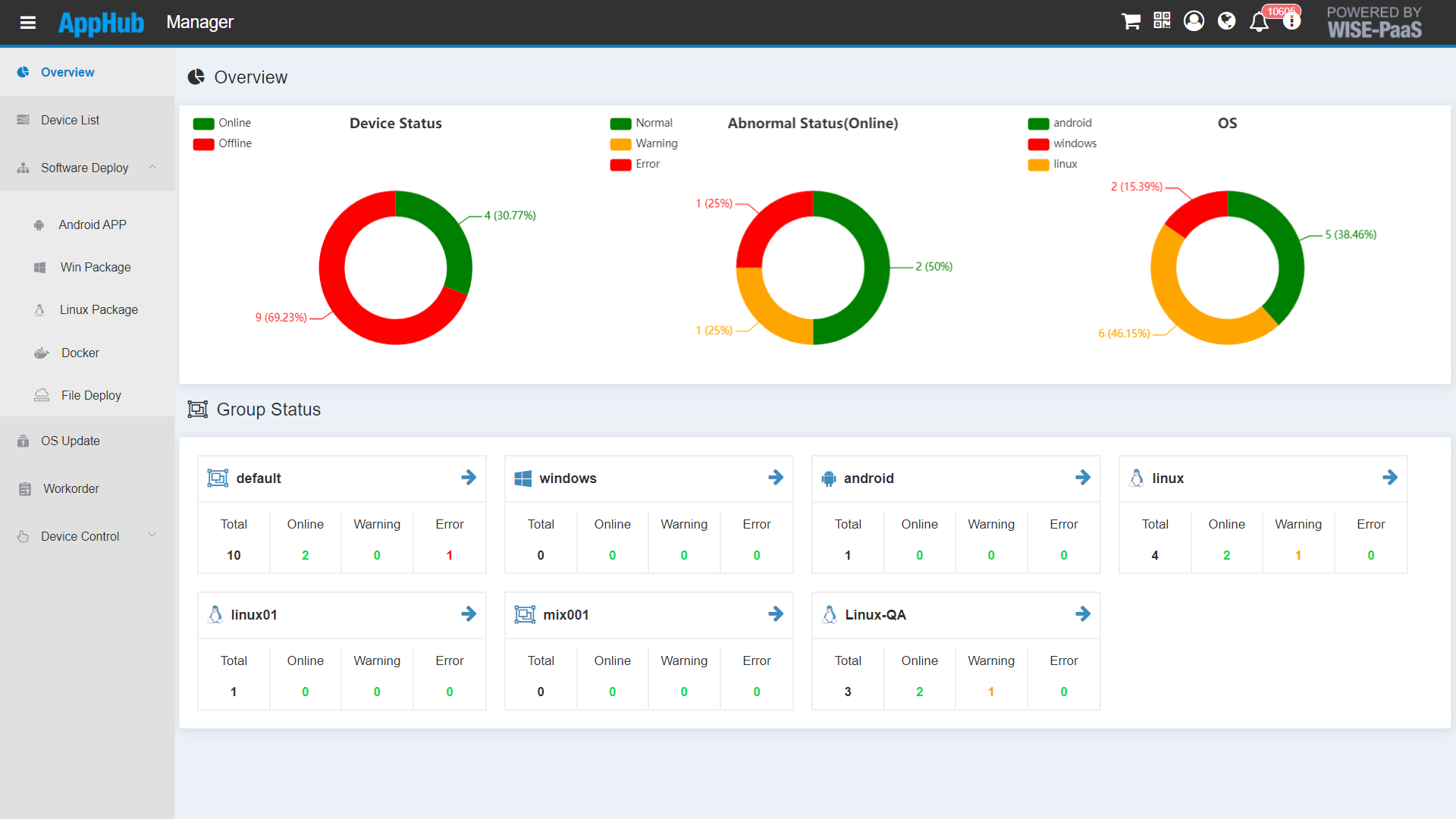The image size is (1456, 819).
Task: Switch to the Device List page
Action: (x=70, y=120)
